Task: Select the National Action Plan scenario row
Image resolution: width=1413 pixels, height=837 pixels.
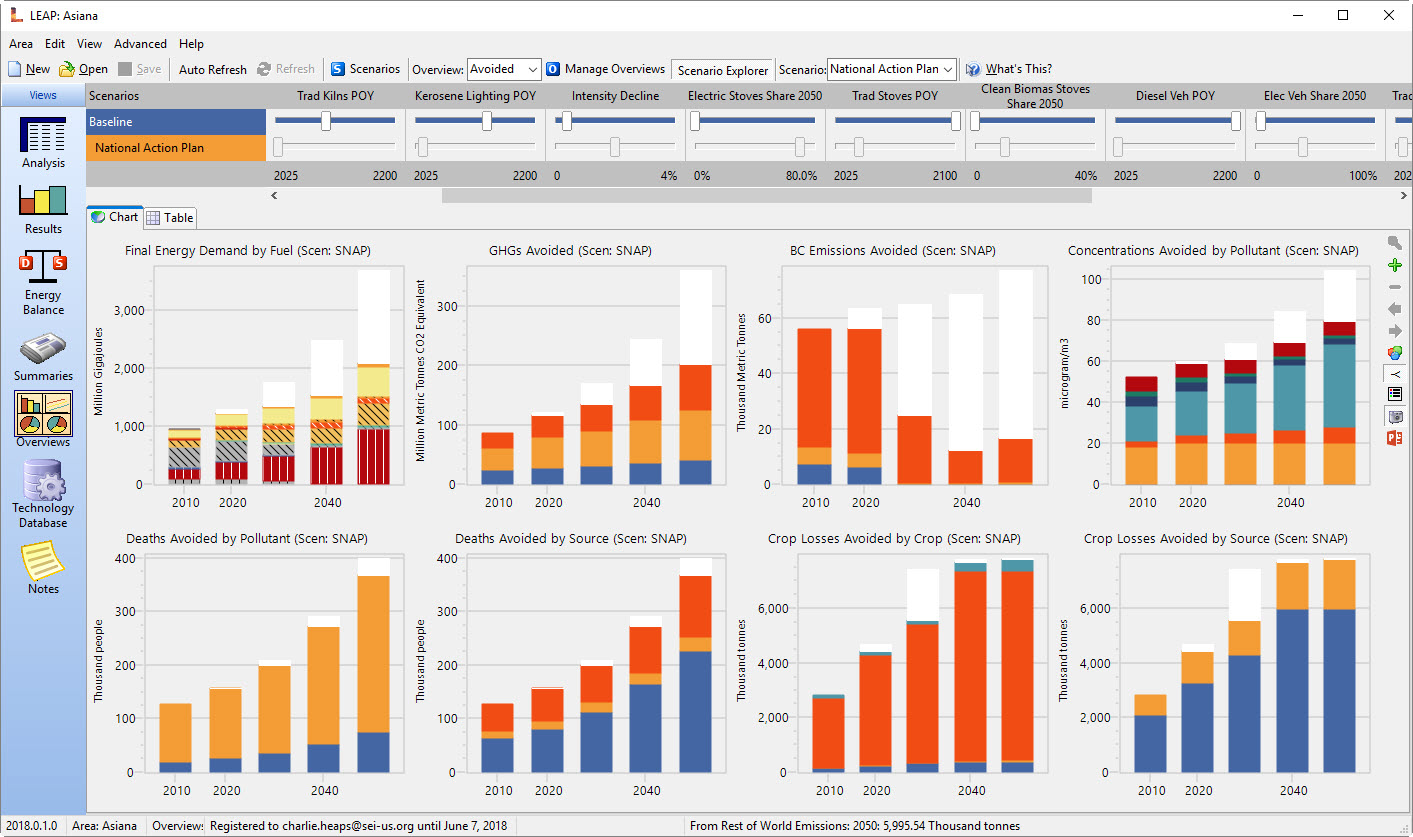Action: [x=176, y=148]
